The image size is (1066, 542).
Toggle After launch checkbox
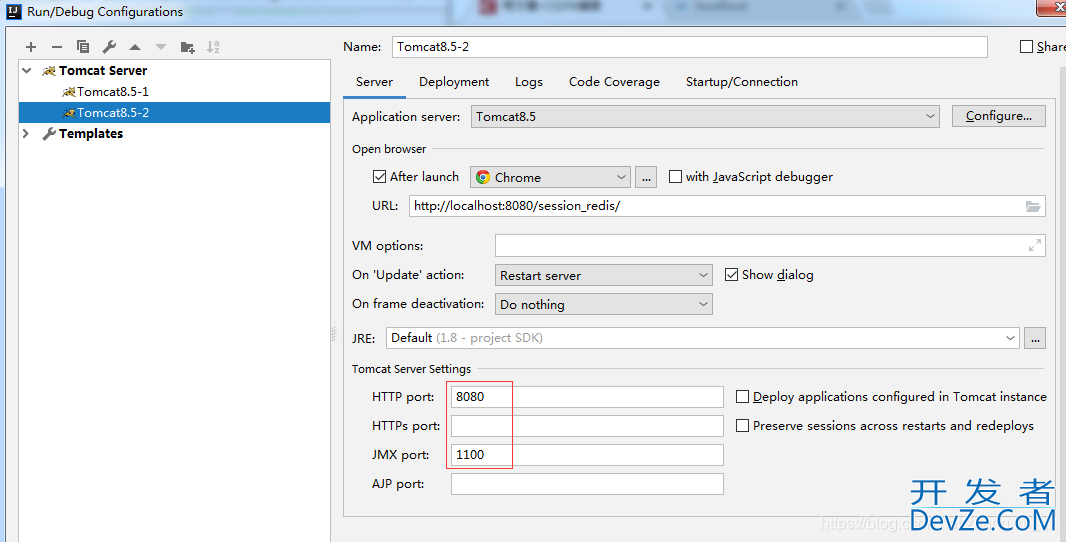pyautogui.click(x=379, y=177)
